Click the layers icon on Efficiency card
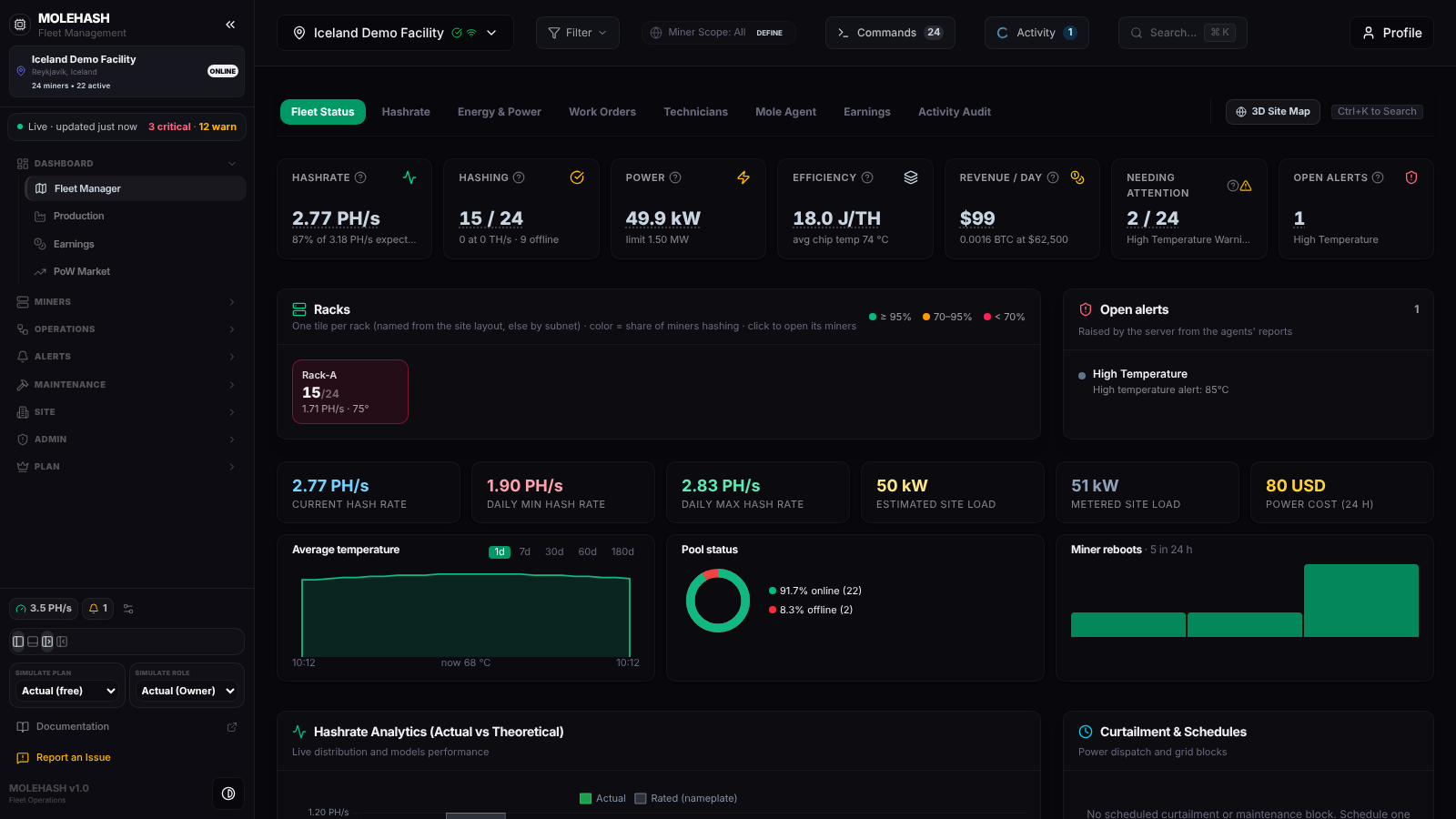 click(911, 177)
